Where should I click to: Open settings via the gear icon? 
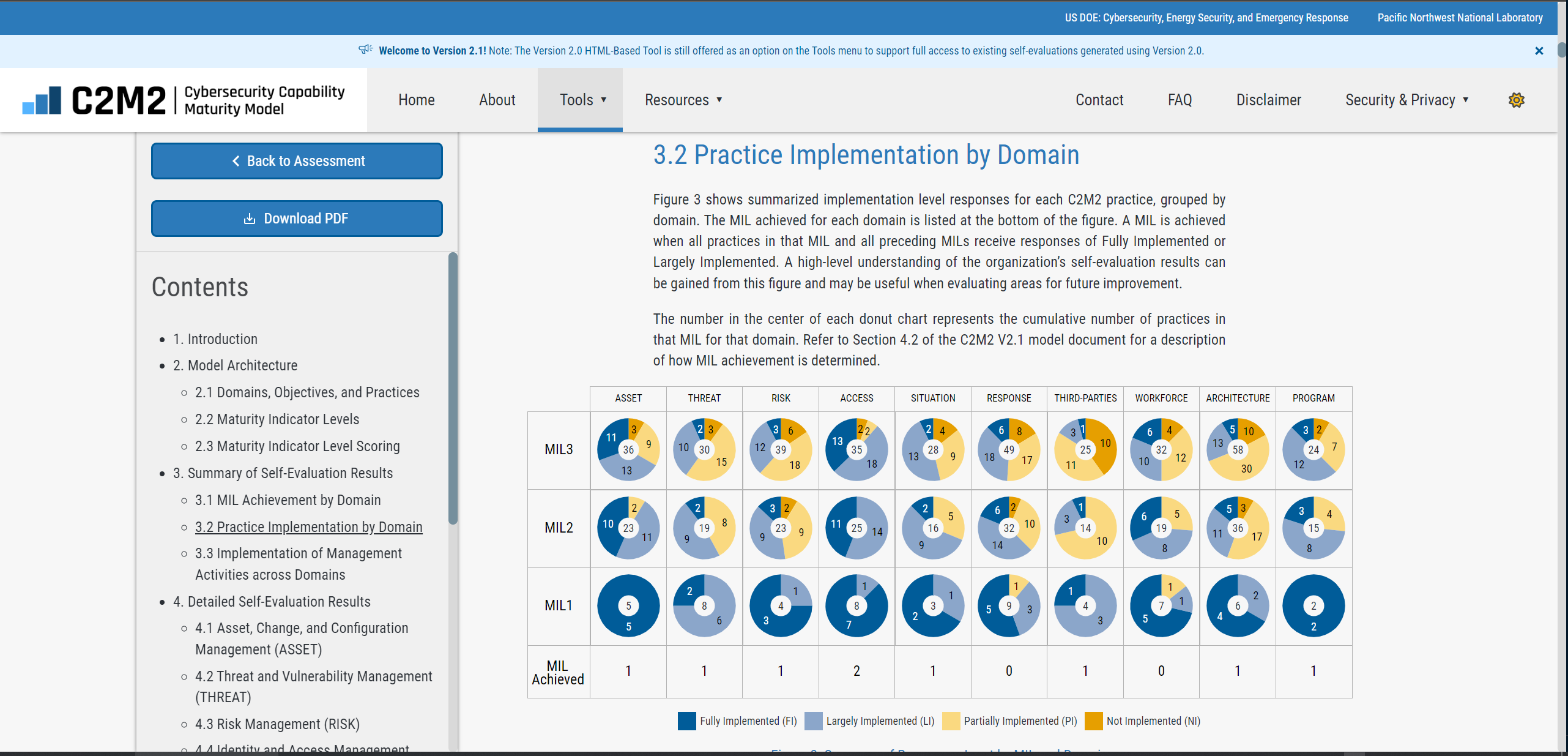pos(1516,100)
